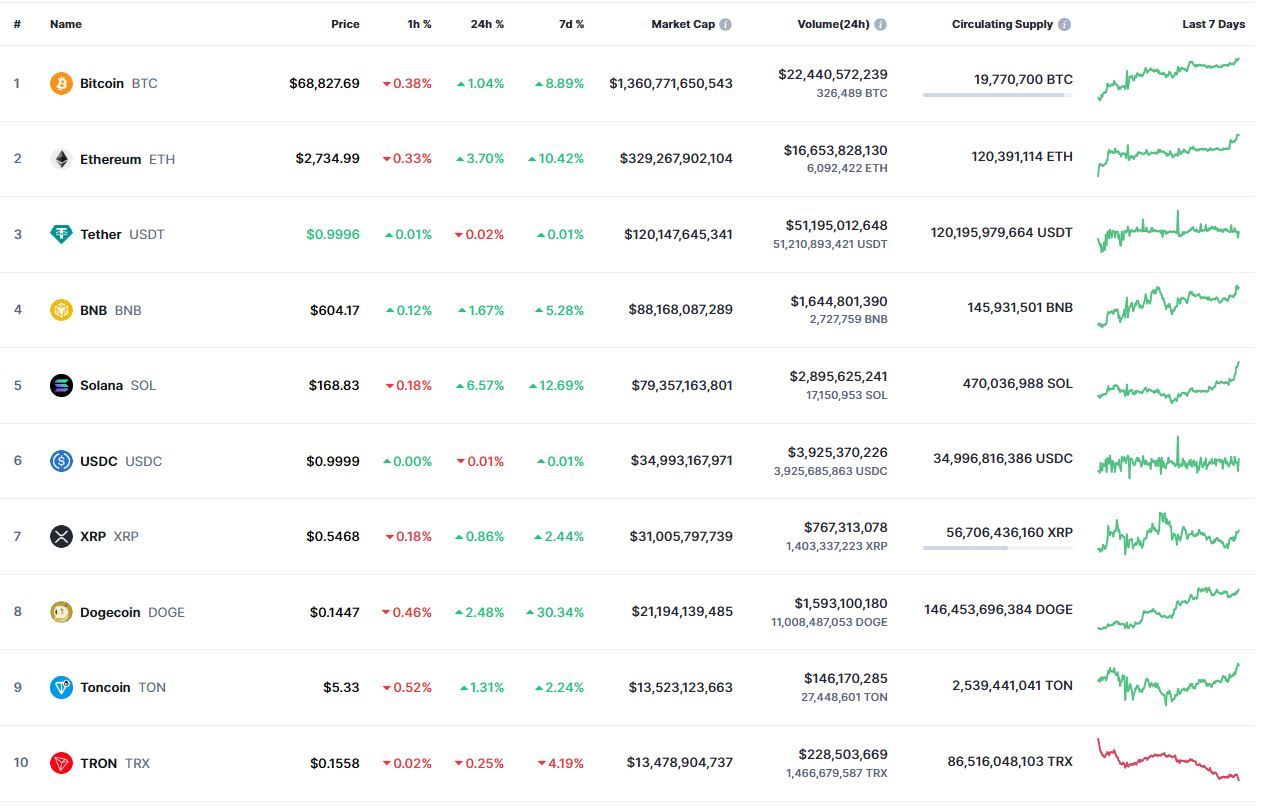Click the Volume(24h) info icon
Image resolution: width=1271 pixels, height=812 pixels.
tap(880, 24)
